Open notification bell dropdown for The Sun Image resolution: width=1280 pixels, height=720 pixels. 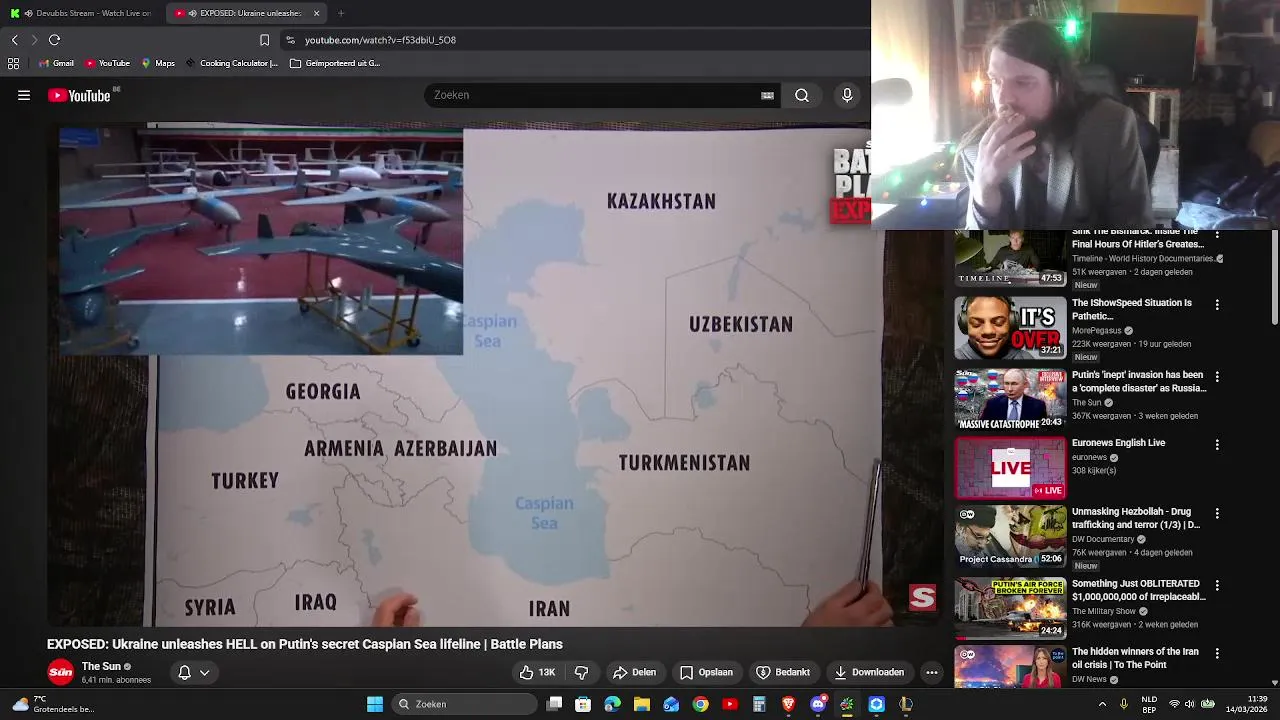click(x=194, y=672)
